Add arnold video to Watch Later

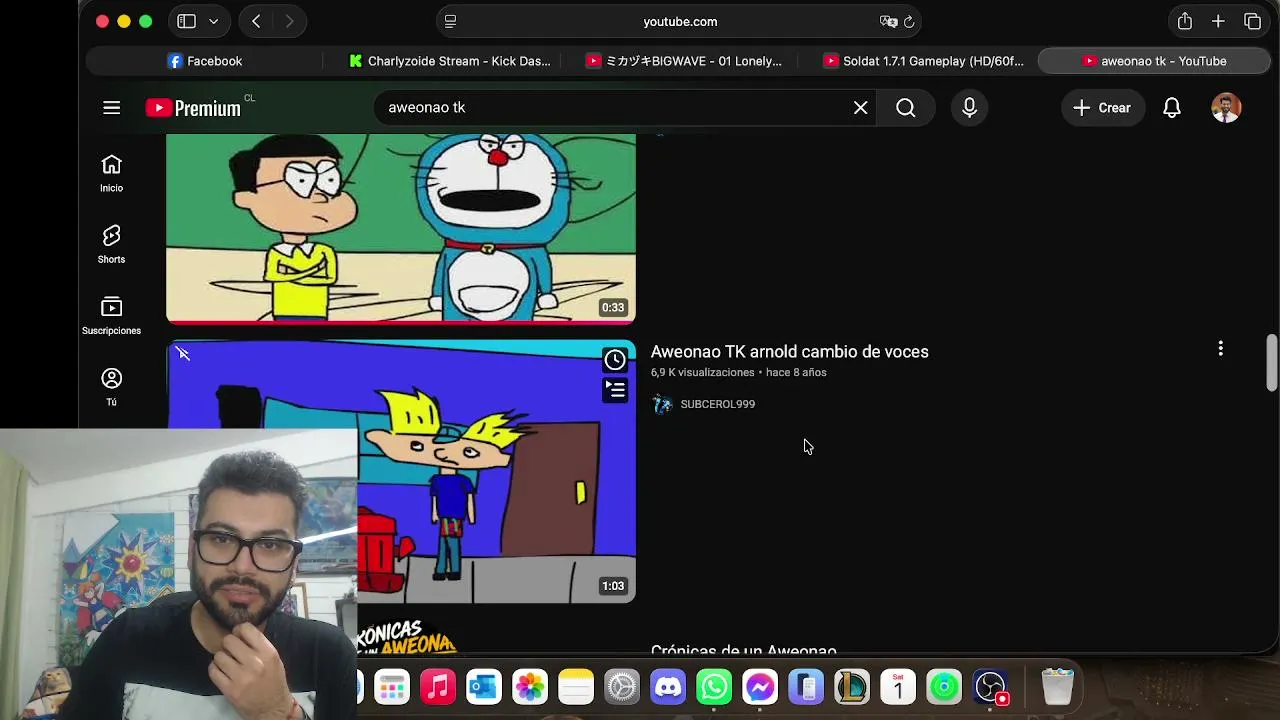[x=615, y=360]
